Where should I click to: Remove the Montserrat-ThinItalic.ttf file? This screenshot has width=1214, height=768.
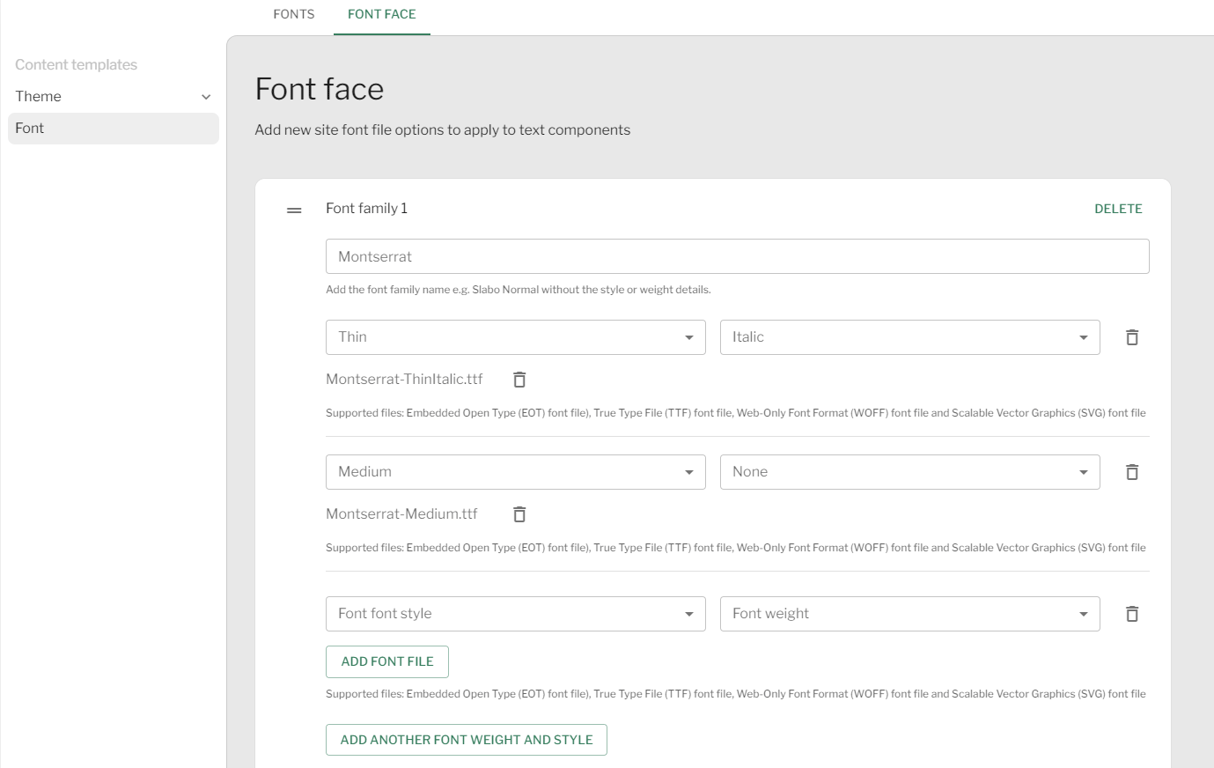click(x=519, y=380)
